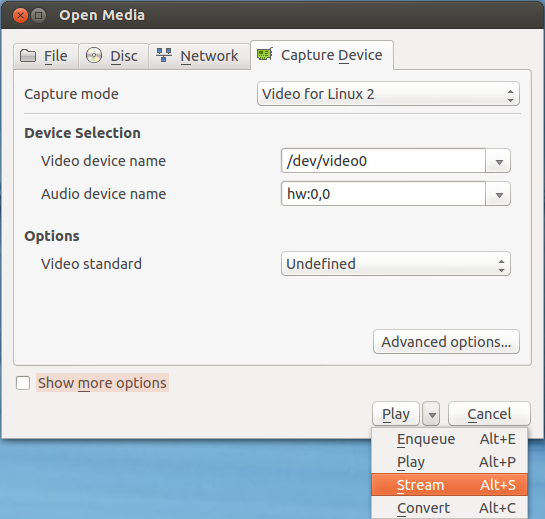Click the capture card icon on Capture Device tab
This screenshot has height=519, width=545.
click(x=265, y=54)
